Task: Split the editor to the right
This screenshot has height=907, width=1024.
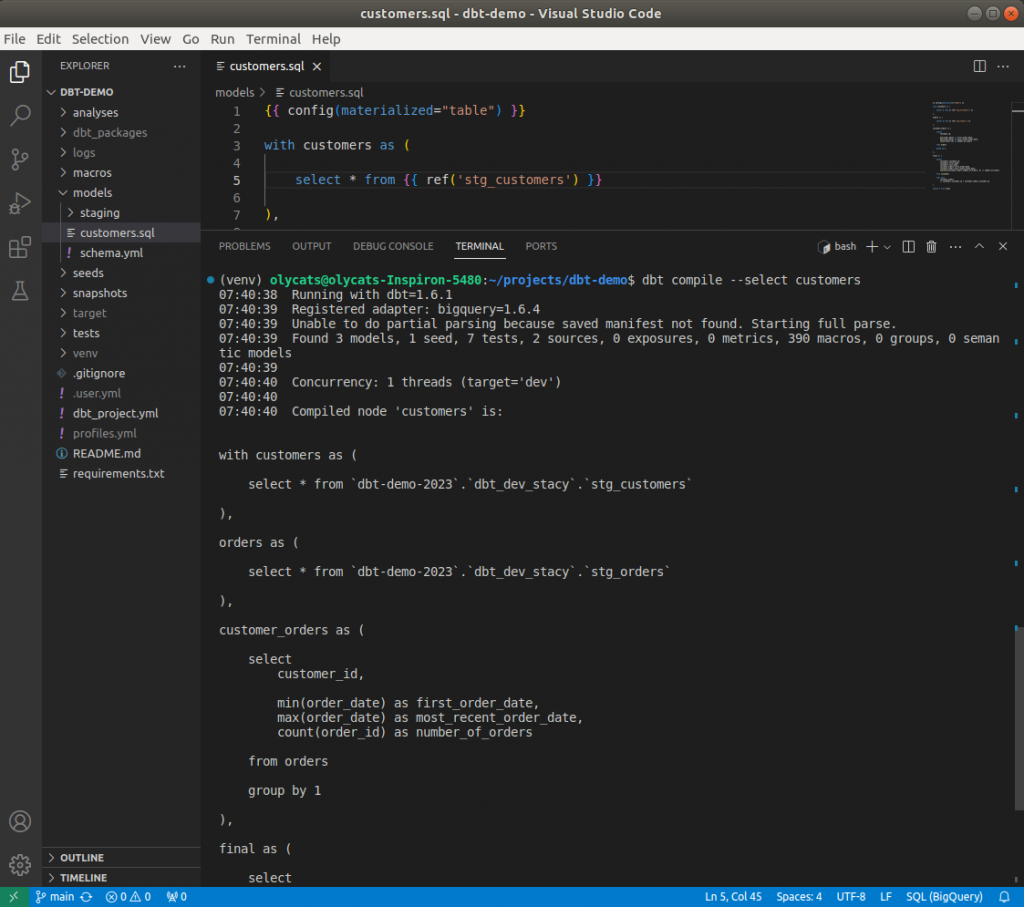Action: point(979,66)
